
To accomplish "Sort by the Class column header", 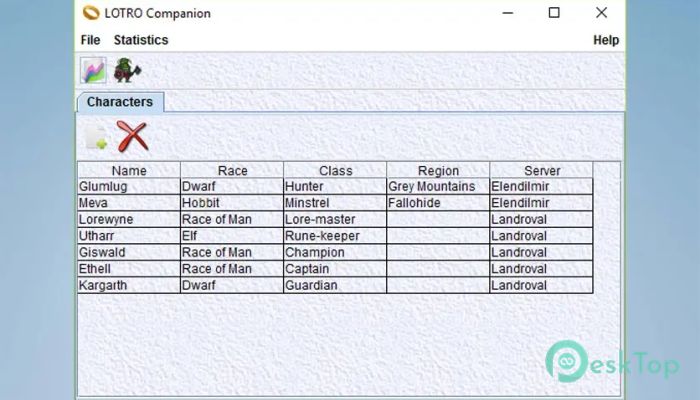I will pyautogui.click(x=335, y=171).
